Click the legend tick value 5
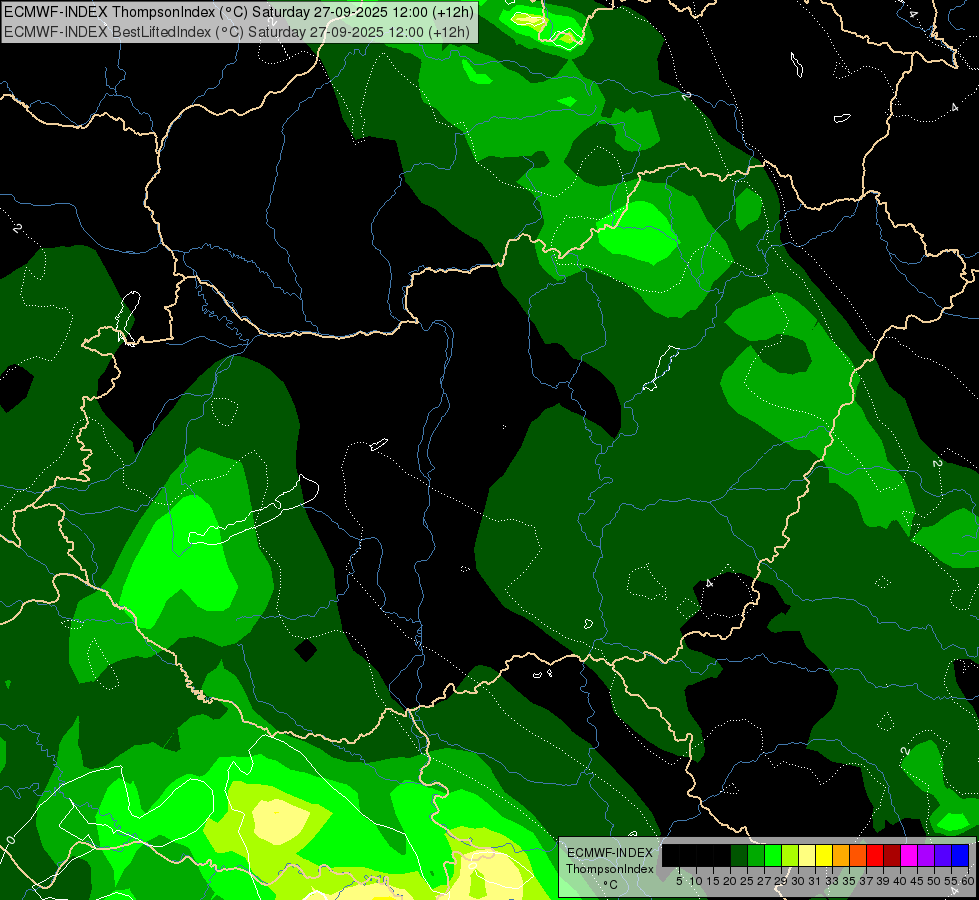The height and width of the screenshot is (900, 979). [x=679, y=881]
